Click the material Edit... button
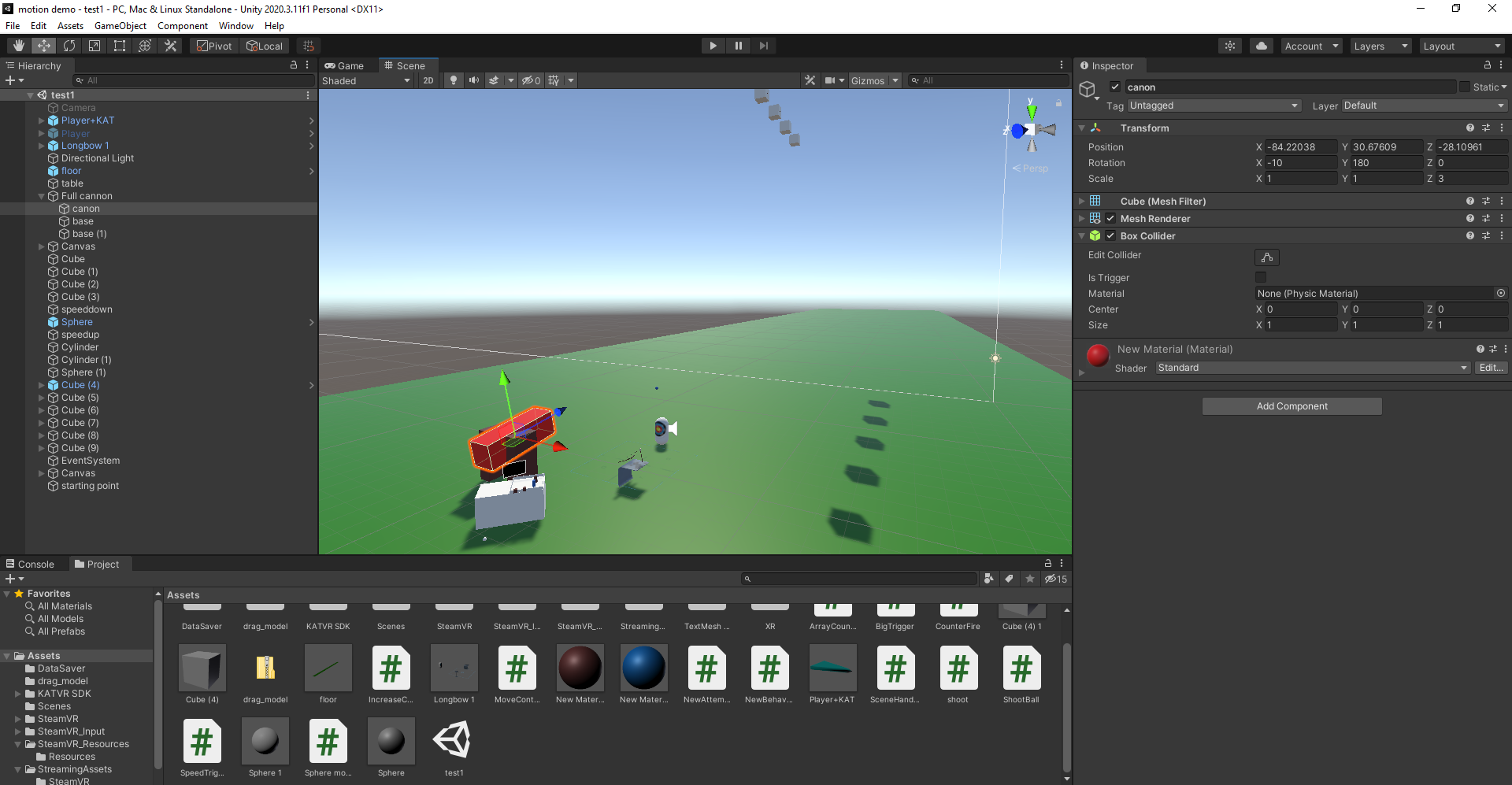 coord(1490,368)
